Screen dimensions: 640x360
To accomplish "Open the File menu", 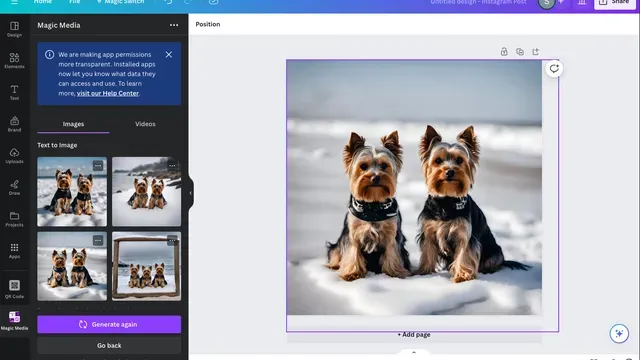I will tap(75, 2).
